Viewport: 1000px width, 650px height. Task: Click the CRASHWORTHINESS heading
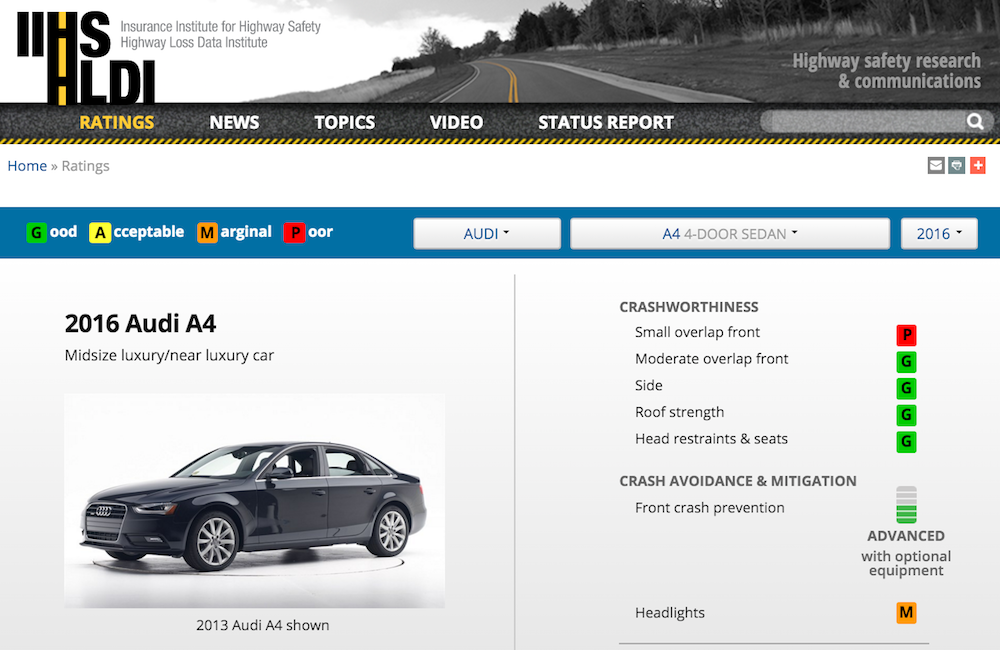pyautogui.click(x=689, y=307)
